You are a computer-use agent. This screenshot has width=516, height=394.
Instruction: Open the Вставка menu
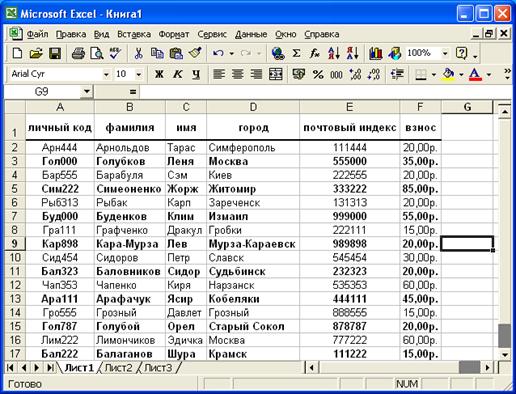click(134, 34)
